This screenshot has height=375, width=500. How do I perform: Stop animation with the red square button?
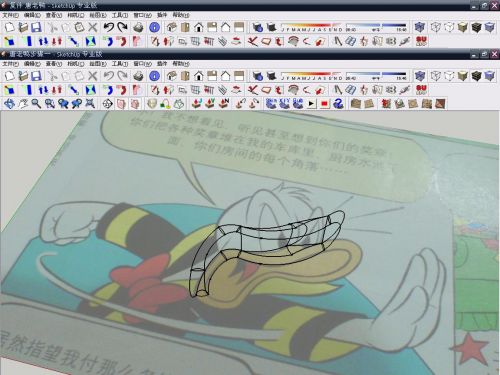pyautogui.click(x=324, y=104)
